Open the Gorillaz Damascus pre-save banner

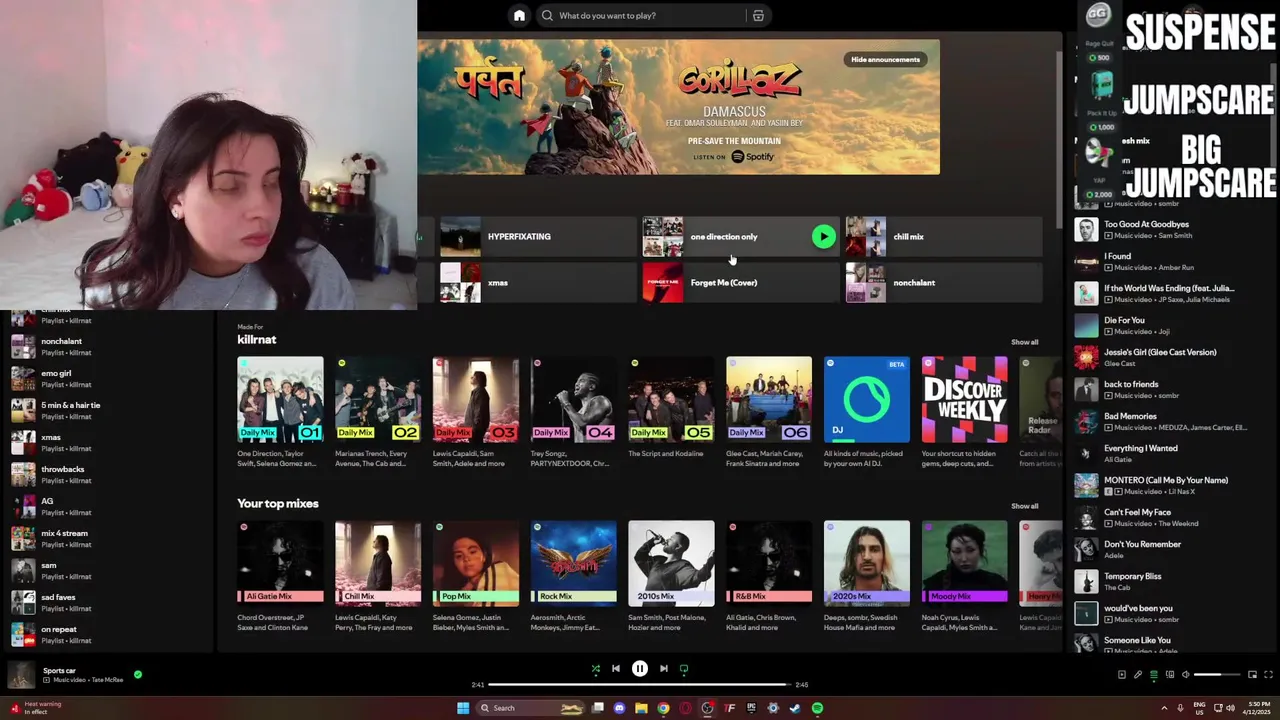pos(679,107)
